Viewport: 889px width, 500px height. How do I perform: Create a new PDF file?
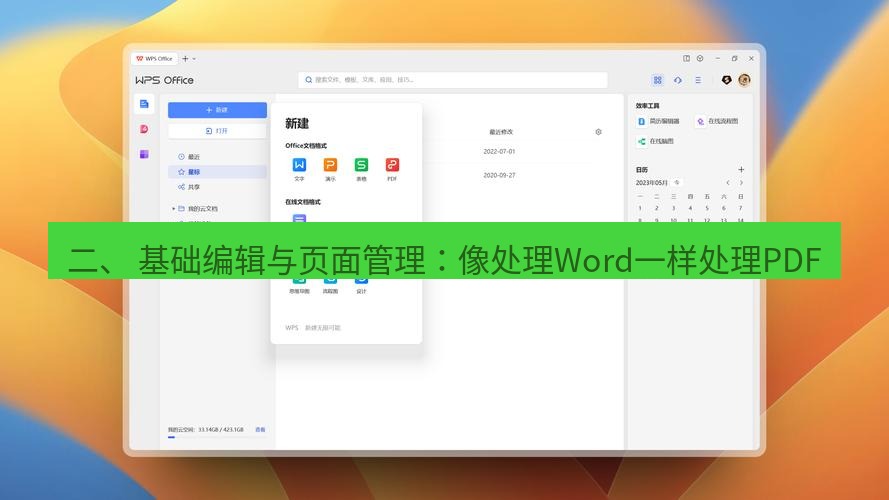click(392, 169)
